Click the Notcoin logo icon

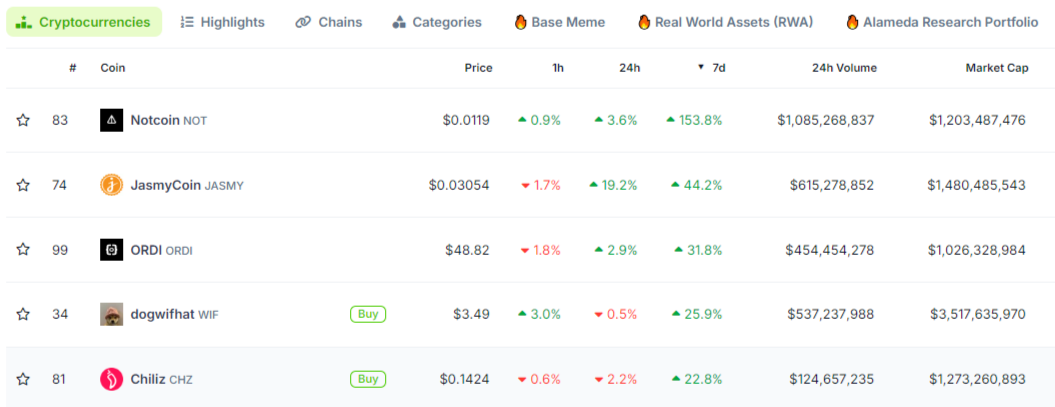(112, 120)
